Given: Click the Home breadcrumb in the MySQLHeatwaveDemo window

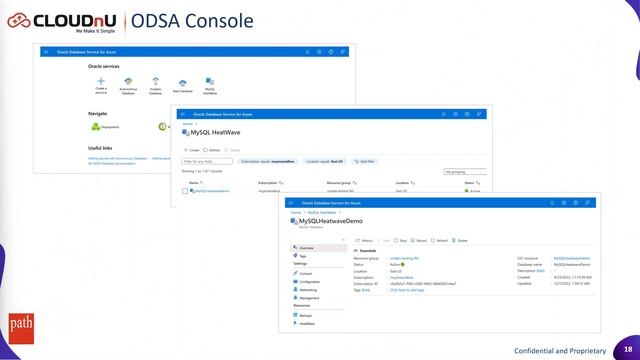Looking at the screenshot, I should pyautogui.click(x=296, y=213).
